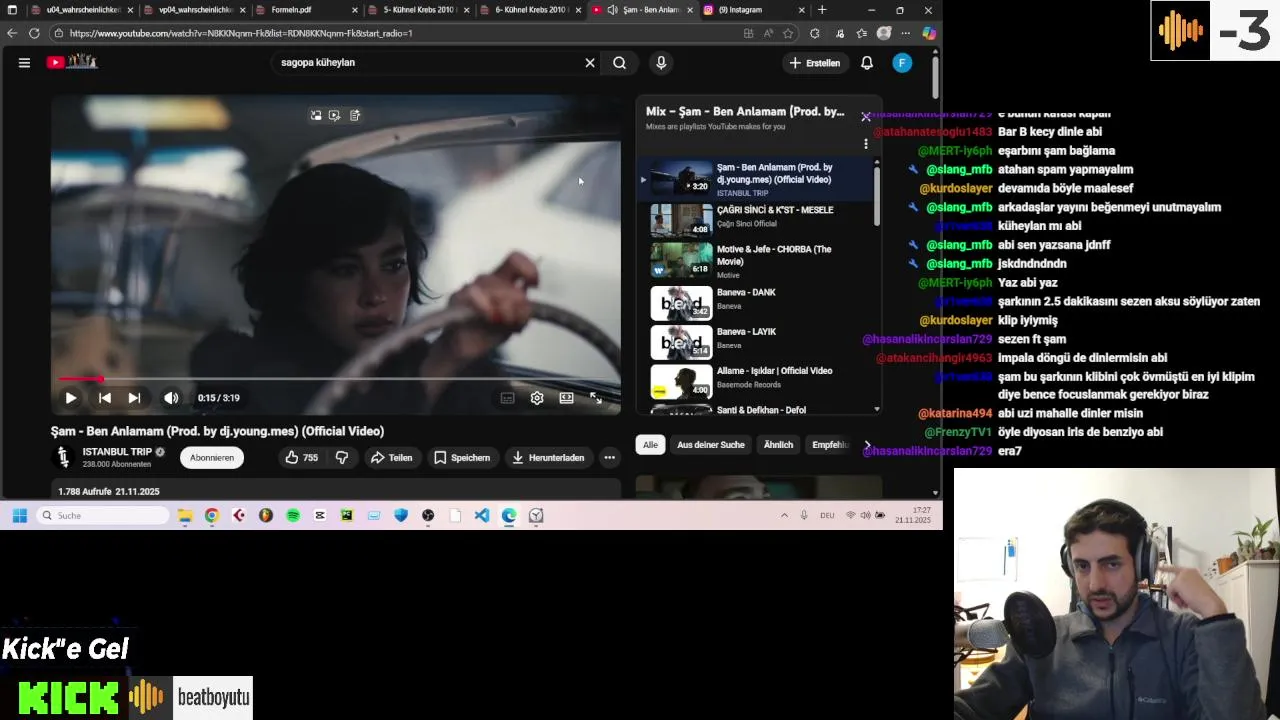Show more filter chips with arrow

[x=867, y=445]
